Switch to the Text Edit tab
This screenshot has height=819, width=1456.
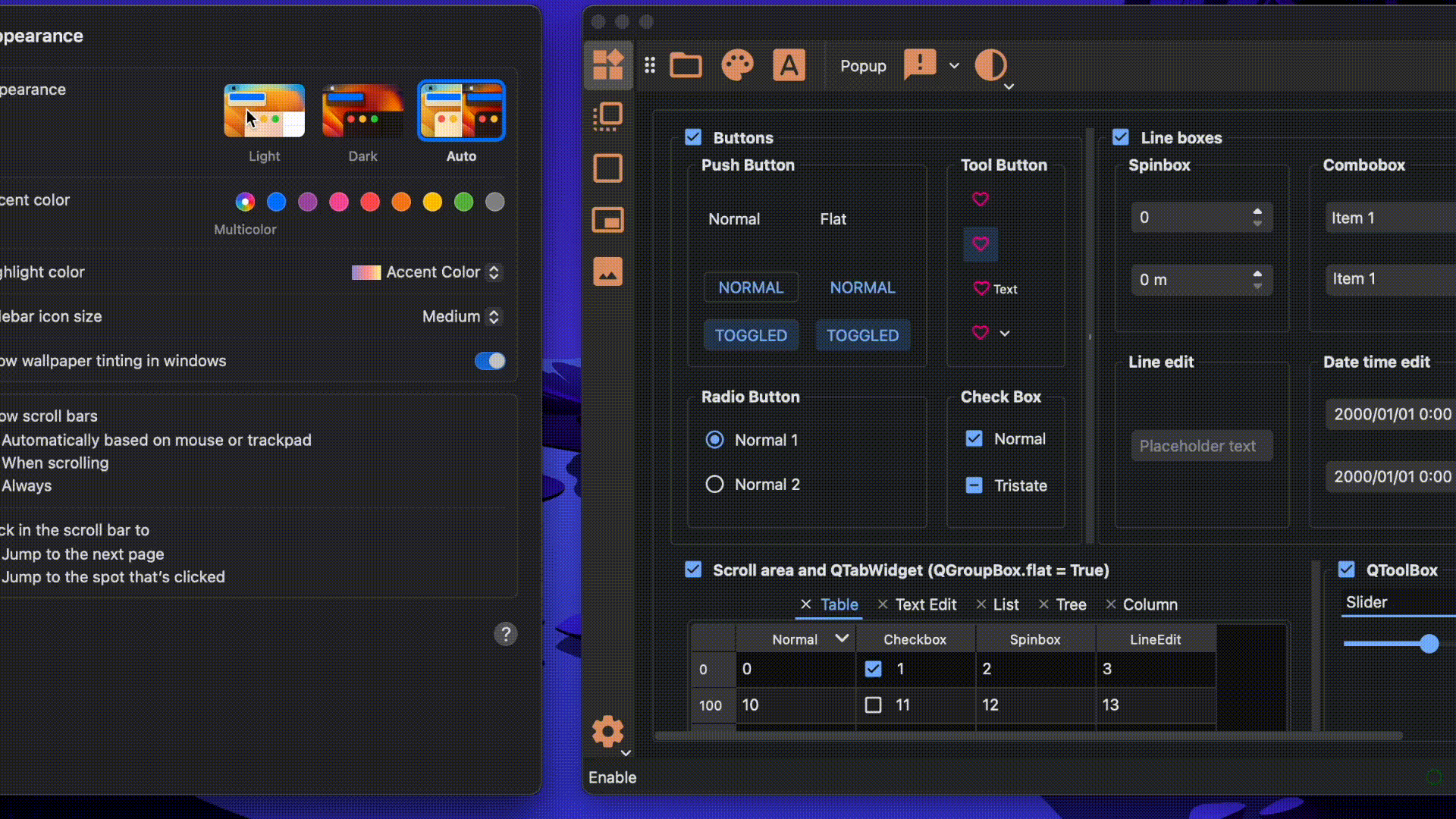point(926,604)
